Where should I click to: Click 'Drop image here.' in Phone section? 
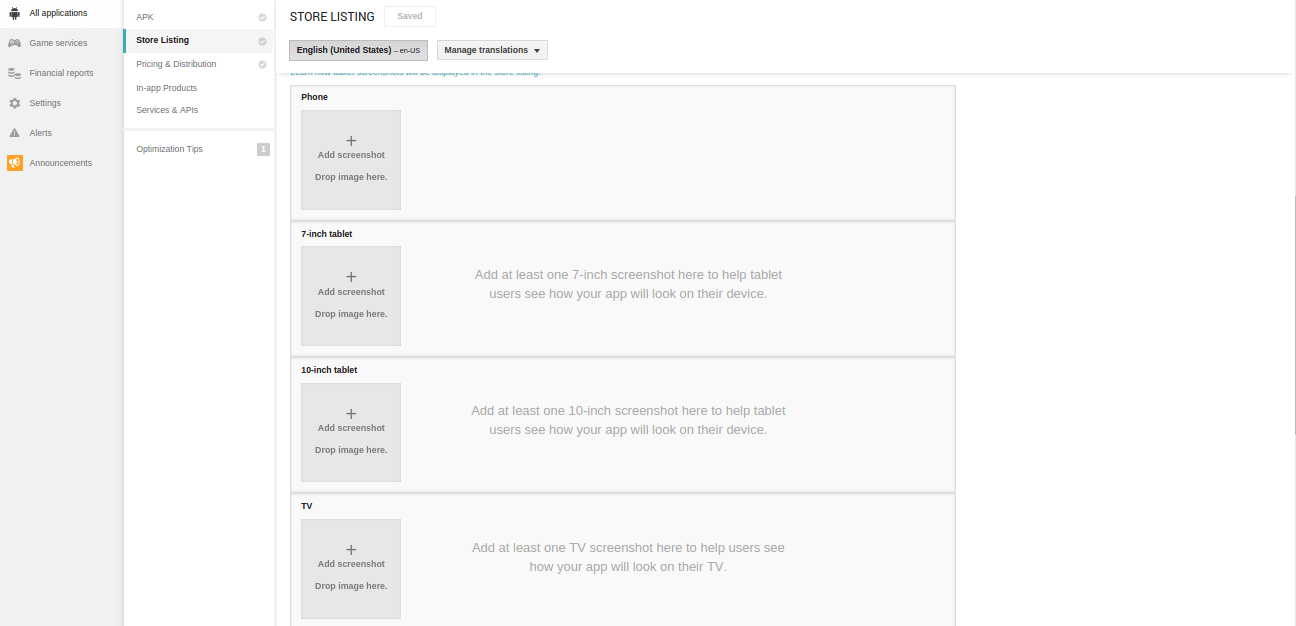[351, 177]
